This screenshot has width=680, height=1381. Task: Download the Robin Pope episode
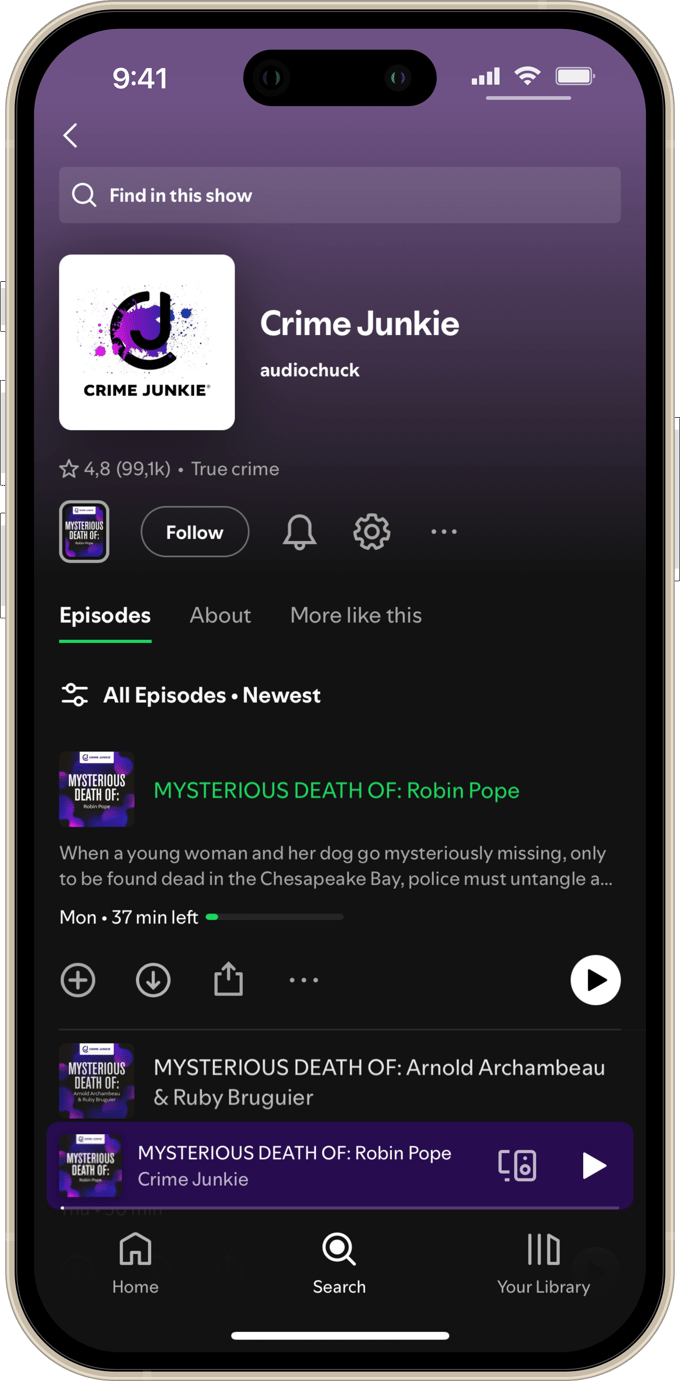coord(153,980)
